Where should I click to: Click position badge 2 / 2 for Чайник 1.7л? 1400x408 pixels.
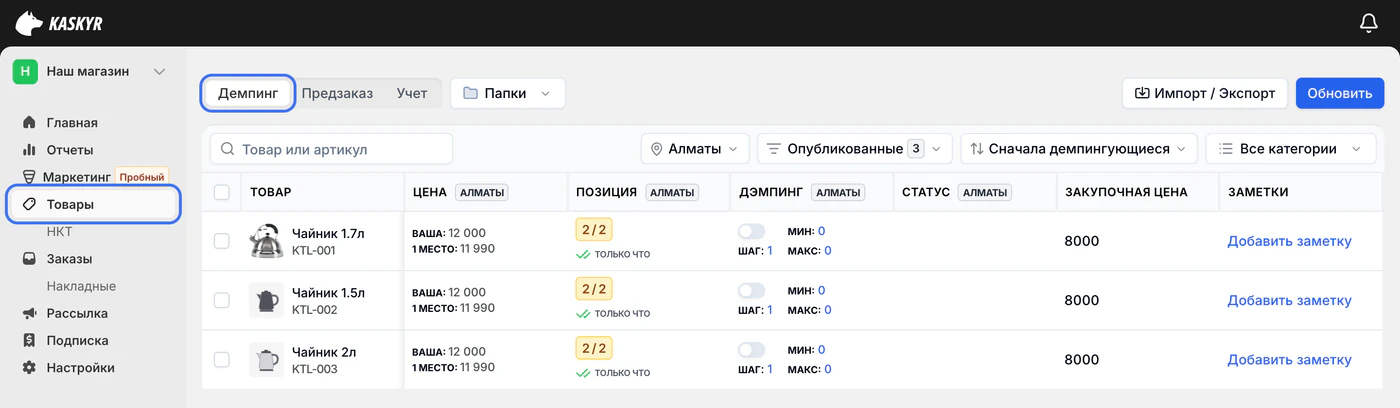click(594, 229)
